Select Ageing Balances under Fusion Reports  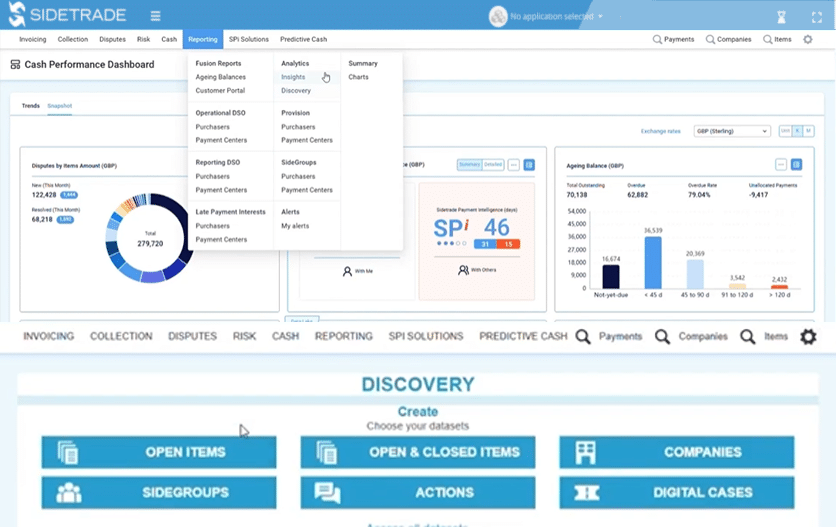coord(221,77)
